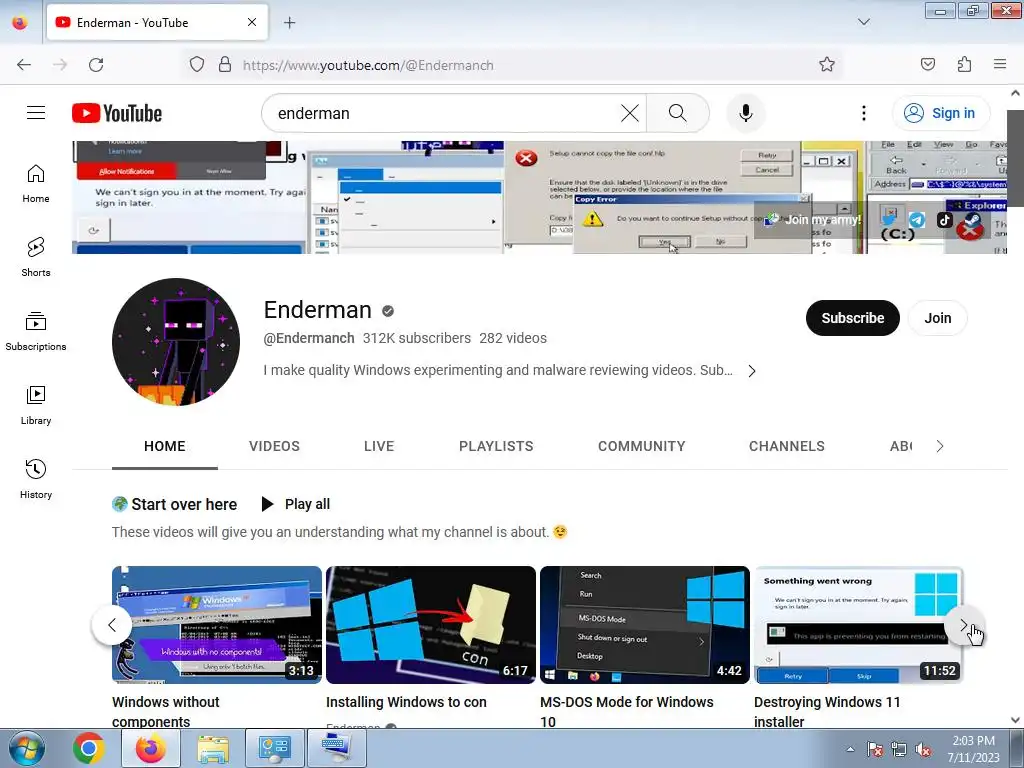The width and height of the screenshot is (1024, 768).
Task: Start voice search with microphone icon
Action: click(746, 113)
